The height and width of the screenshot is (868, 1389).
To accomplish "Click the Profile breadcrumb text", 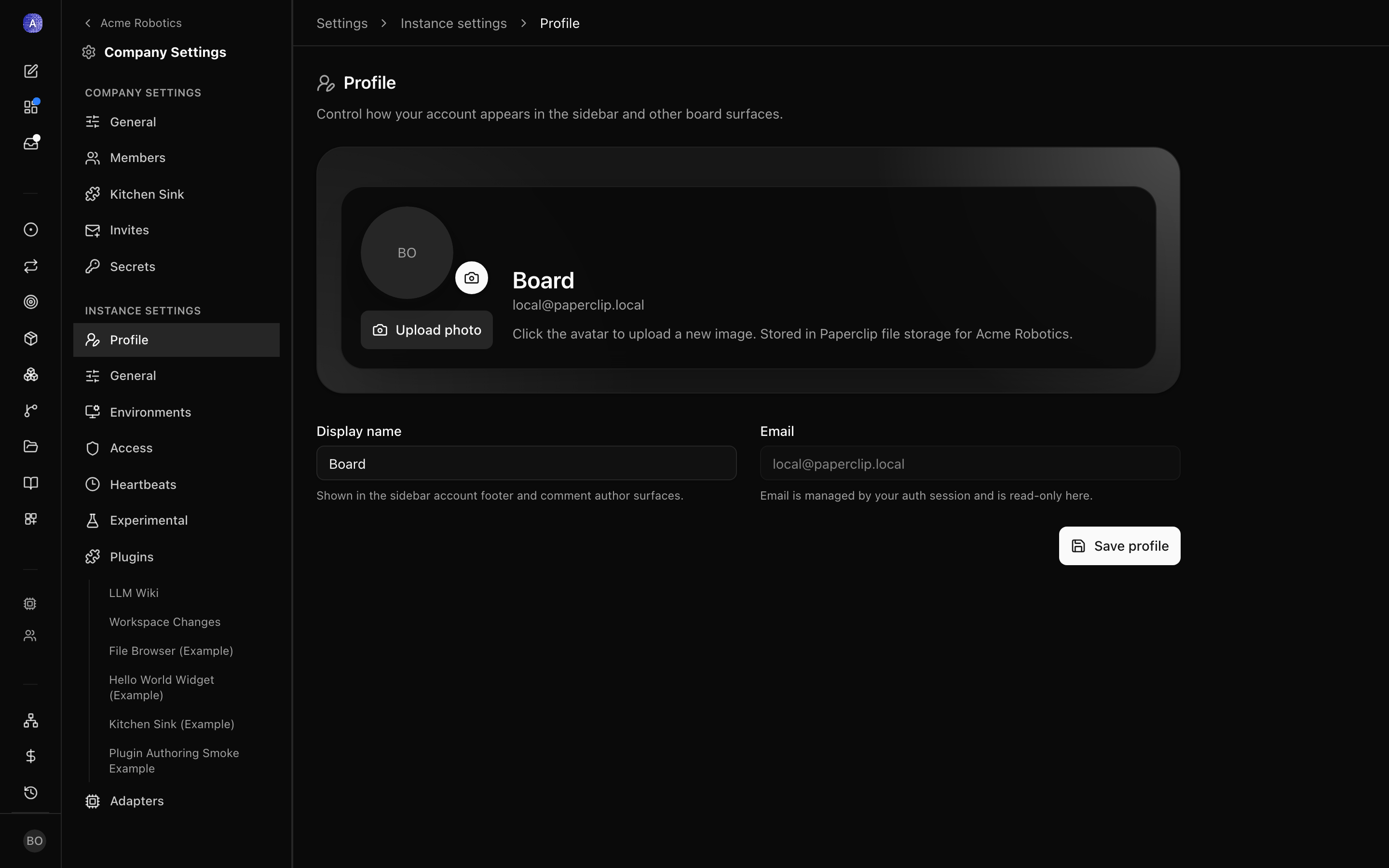I will point(559,24).
